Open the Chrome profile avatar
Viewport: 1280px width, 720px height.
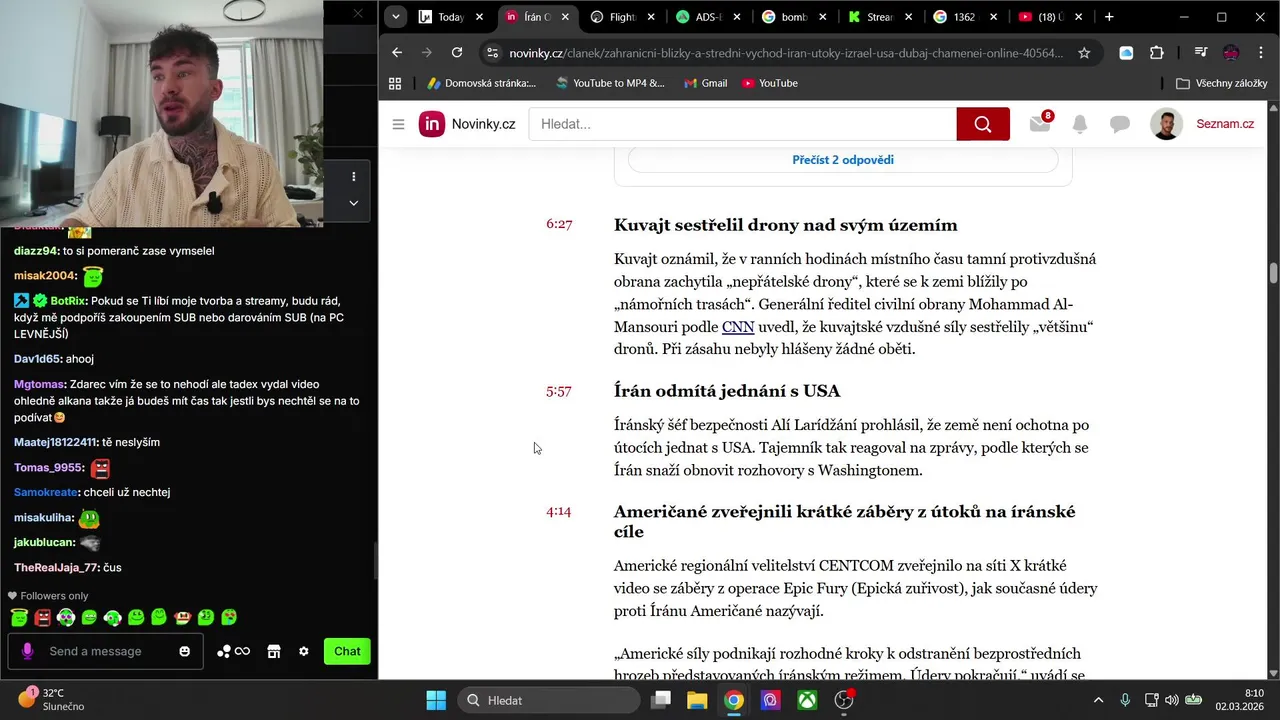pos(1231,53)
